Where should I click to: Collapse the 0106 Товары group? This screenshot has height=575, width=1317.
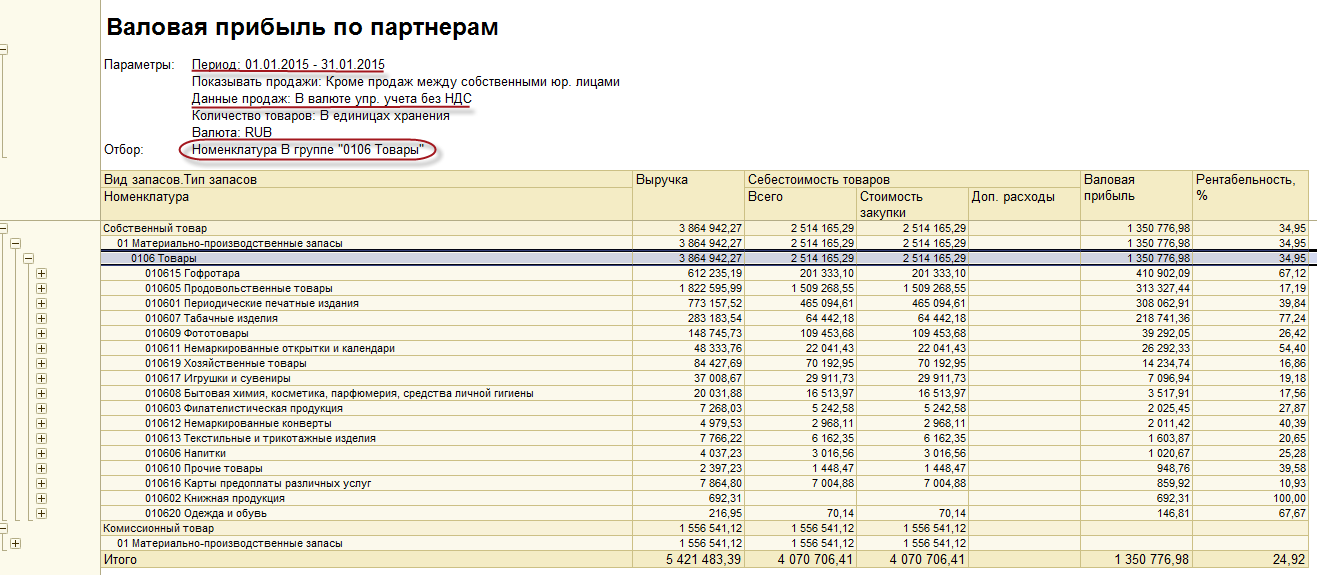28,258
